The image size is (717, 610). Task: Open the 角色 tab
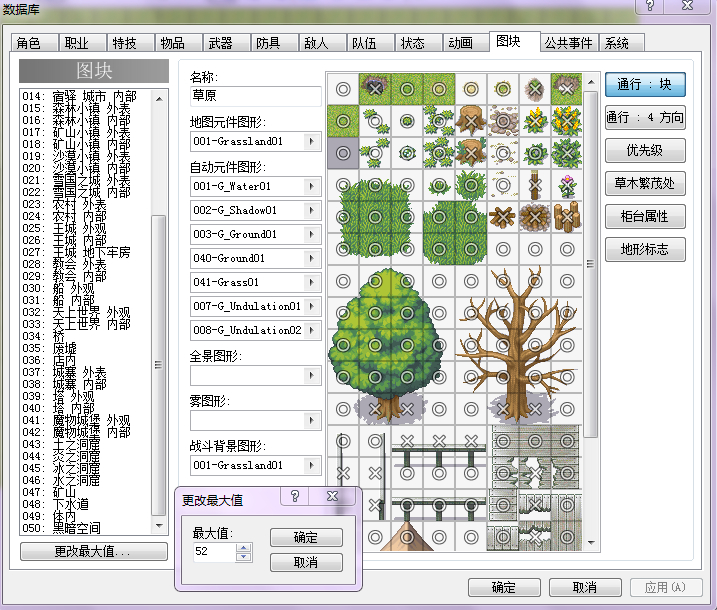(34, 43)
